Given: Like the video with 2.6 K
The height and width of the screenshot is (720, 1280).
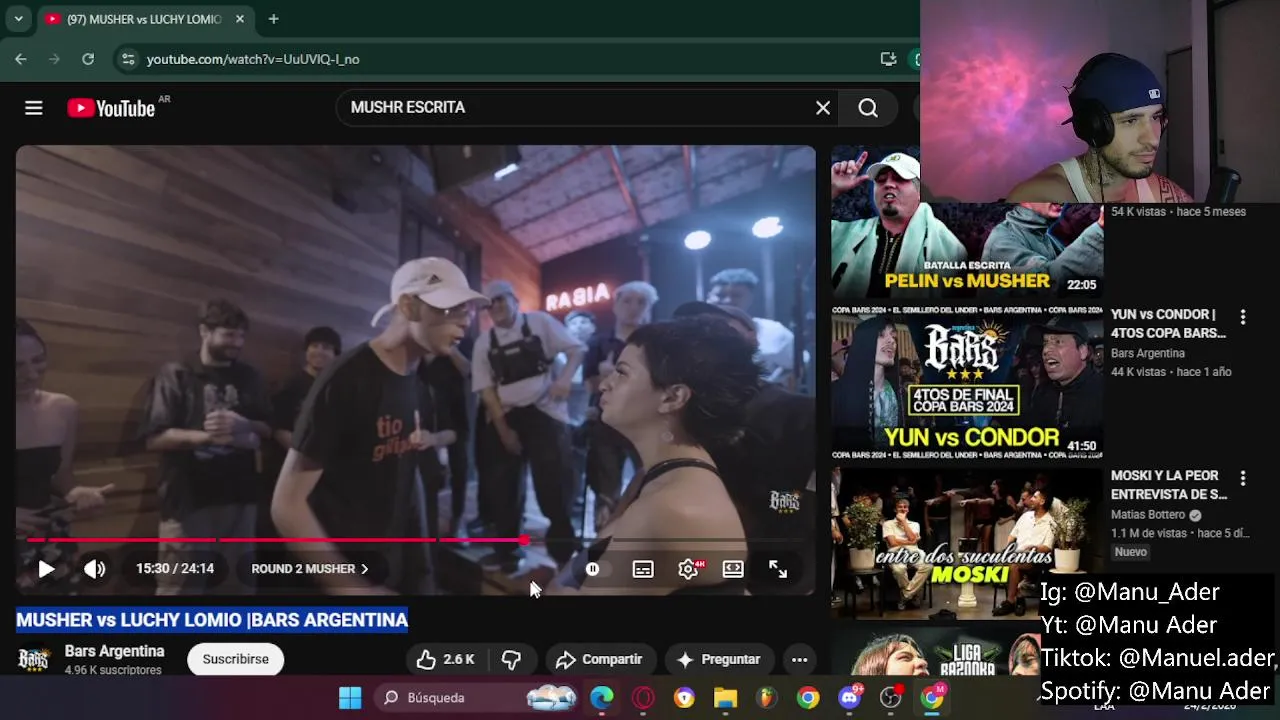Looking at the screenshot, I should 445,659.
